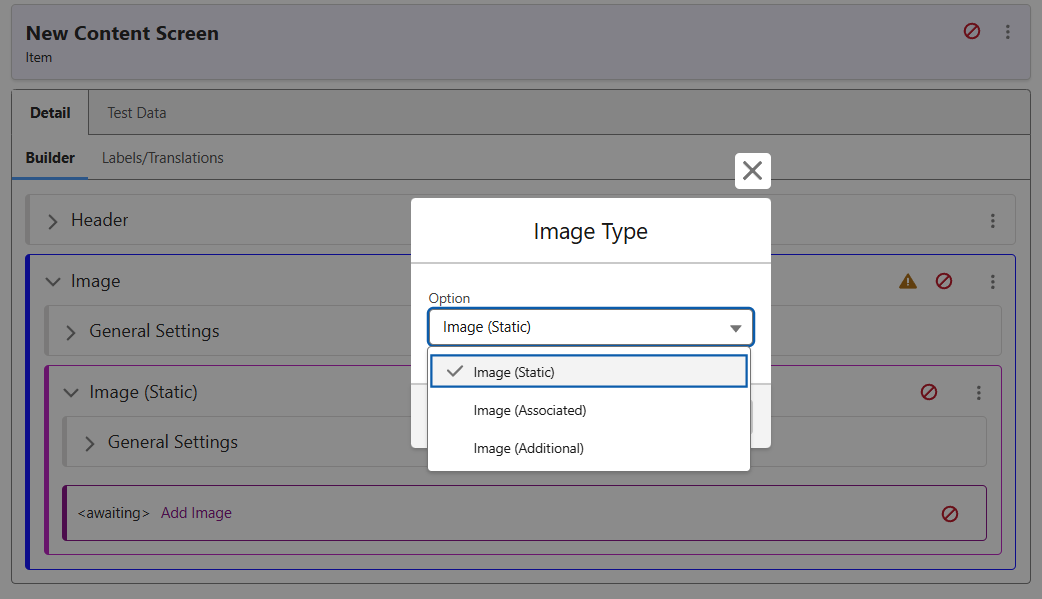This screenshot has width=1042, height=599.
Task: Click the Add Image link
Action: 196,513
